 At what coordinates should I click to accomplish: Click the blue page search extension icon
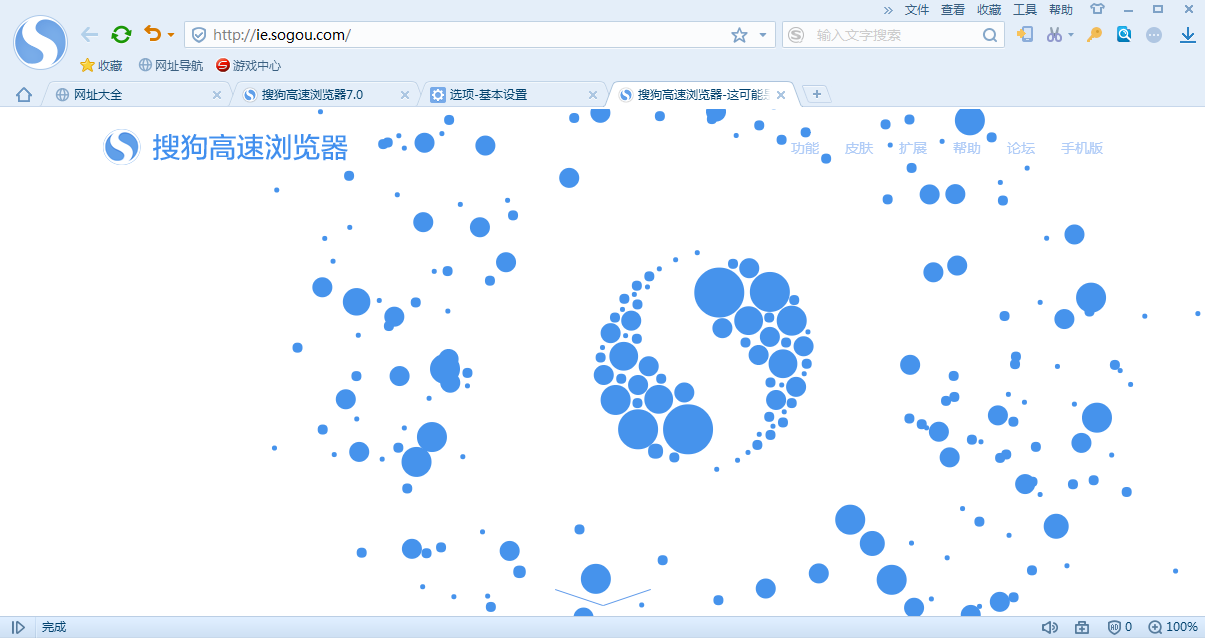(1124, 34)
